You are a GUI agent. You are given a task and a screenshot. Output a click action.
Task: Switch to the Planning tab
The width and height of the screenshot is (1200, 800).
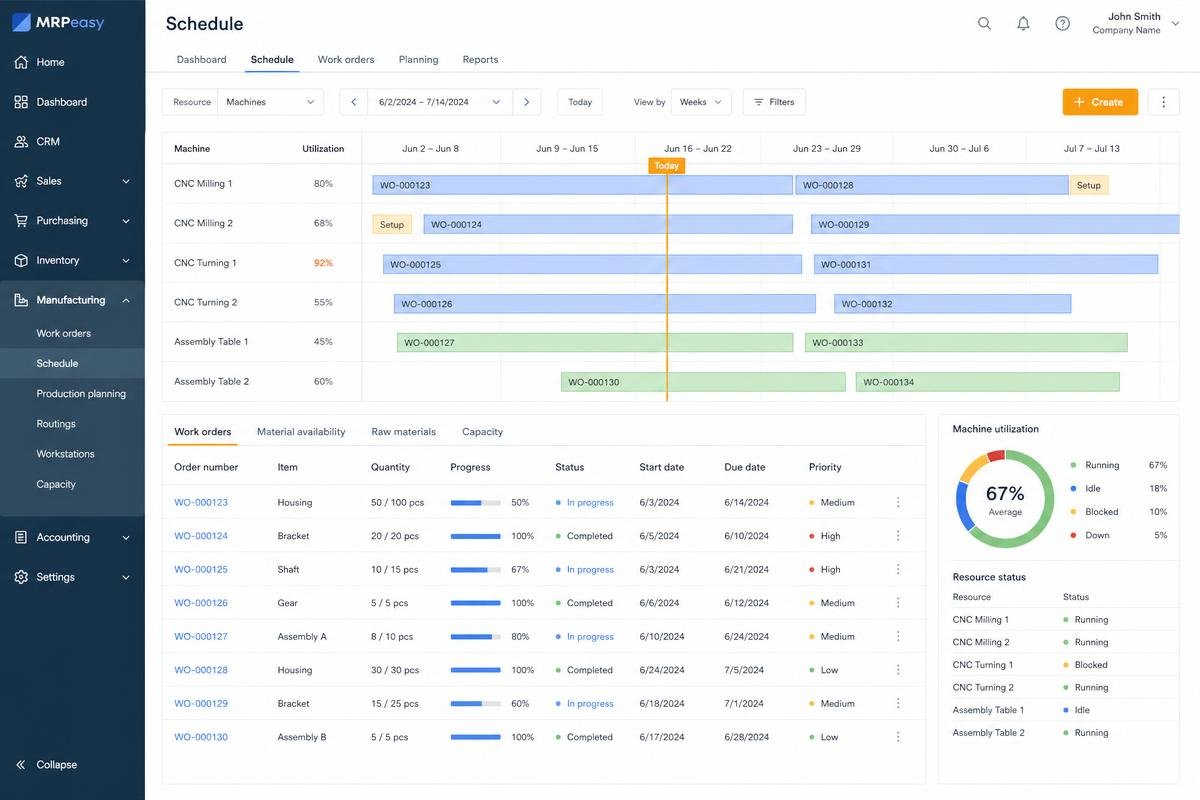(418, 59)
